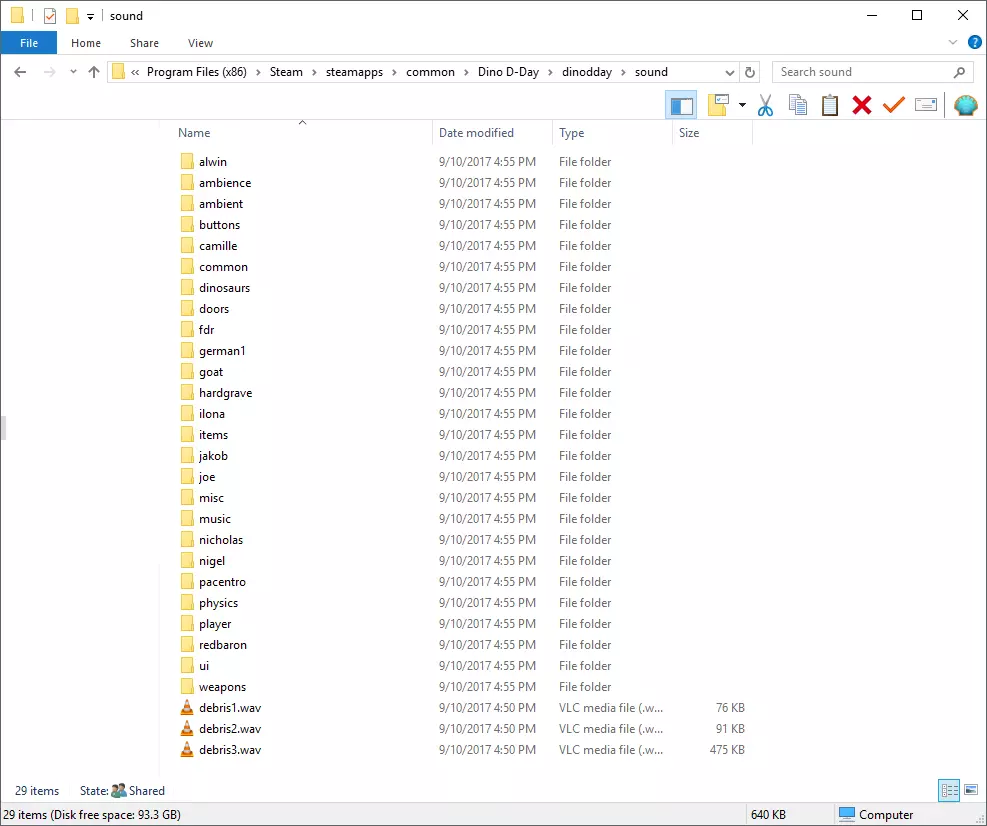Expand the Folder Options dropdown arrow
987x826 pixels.
[x=743, y=105]
